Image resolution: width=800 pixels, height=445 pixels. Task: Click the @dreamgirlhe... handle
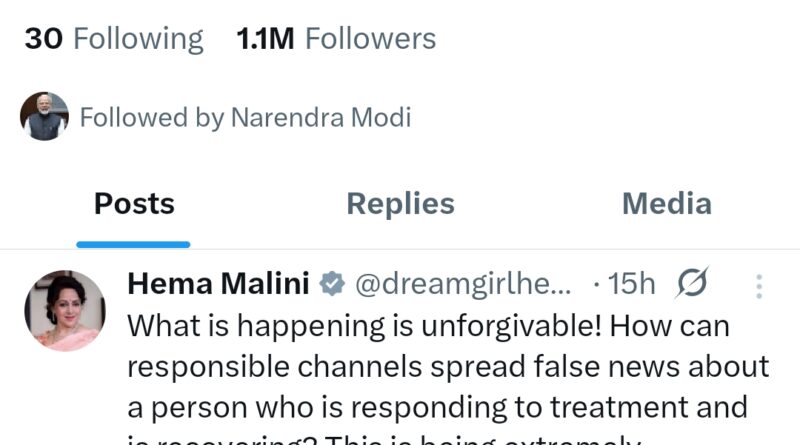tap(463, 285)
